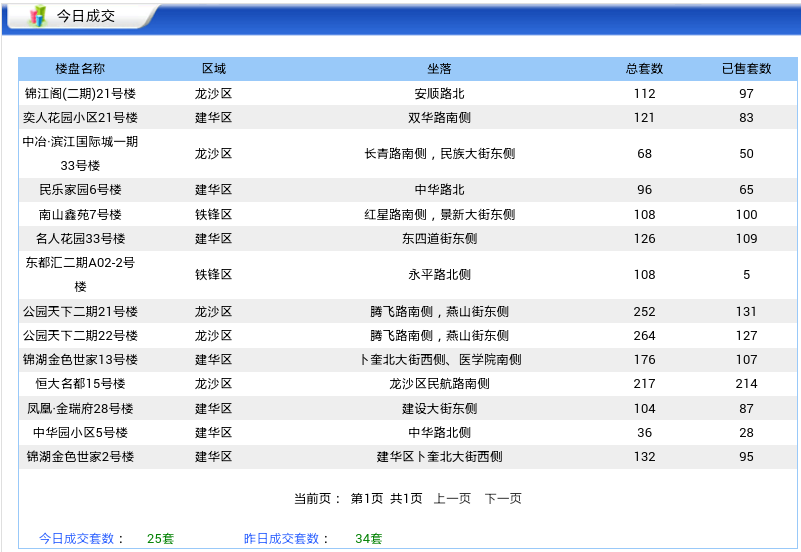Select 公园天下二期22号楼 name cell
This screenshot has height=552, width=801.
click(x=80, y=335)
